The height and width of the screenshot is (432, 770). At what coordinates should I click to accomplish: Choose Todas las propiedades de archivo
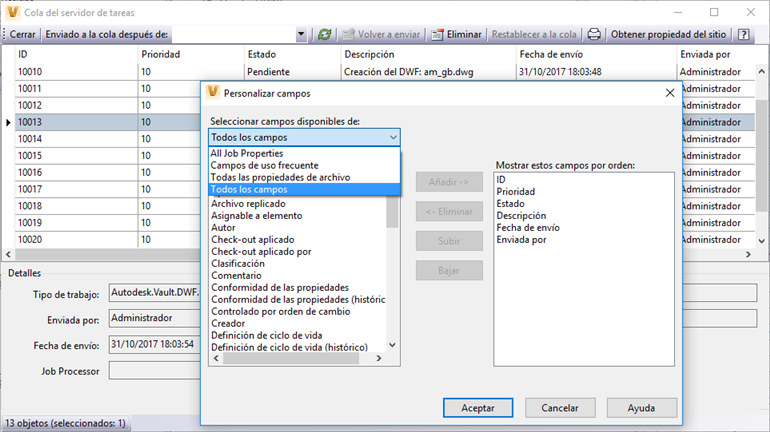304,177
